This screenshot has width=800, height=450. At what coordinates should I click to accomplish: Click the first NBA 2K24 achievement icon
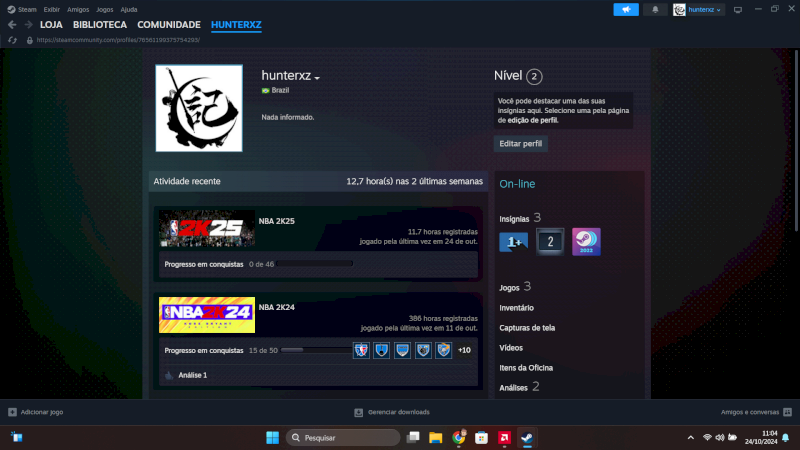(x=361, y=350)
